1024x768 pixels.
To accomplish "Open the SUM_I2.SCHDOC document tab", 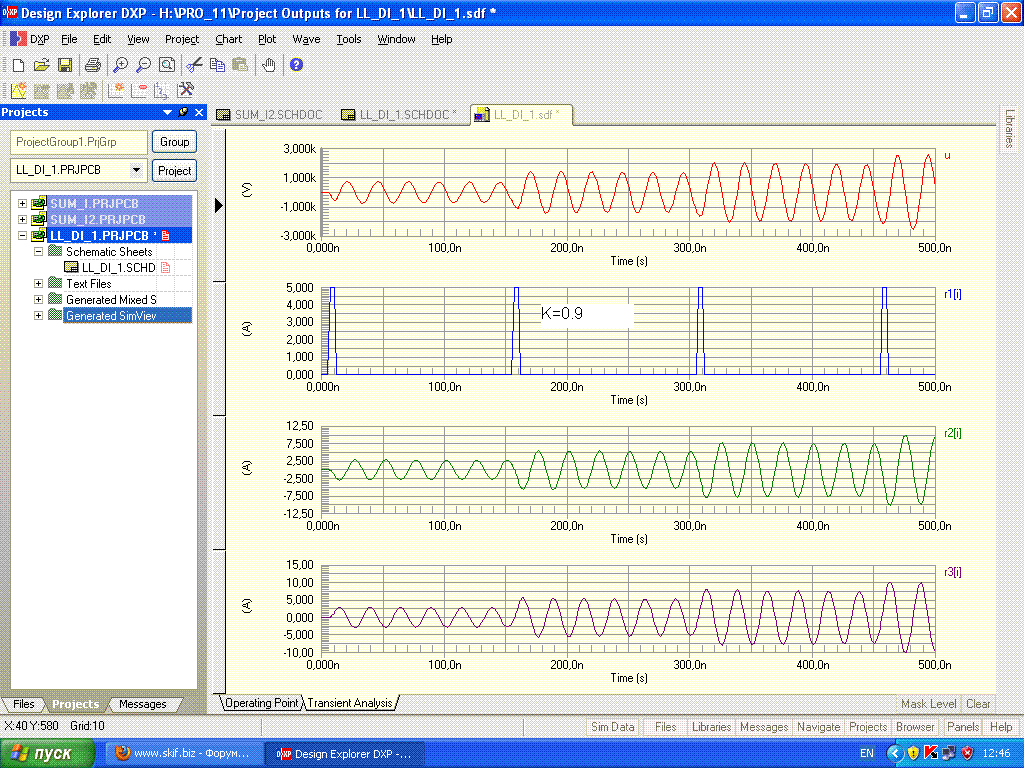I will coord(270,115).
